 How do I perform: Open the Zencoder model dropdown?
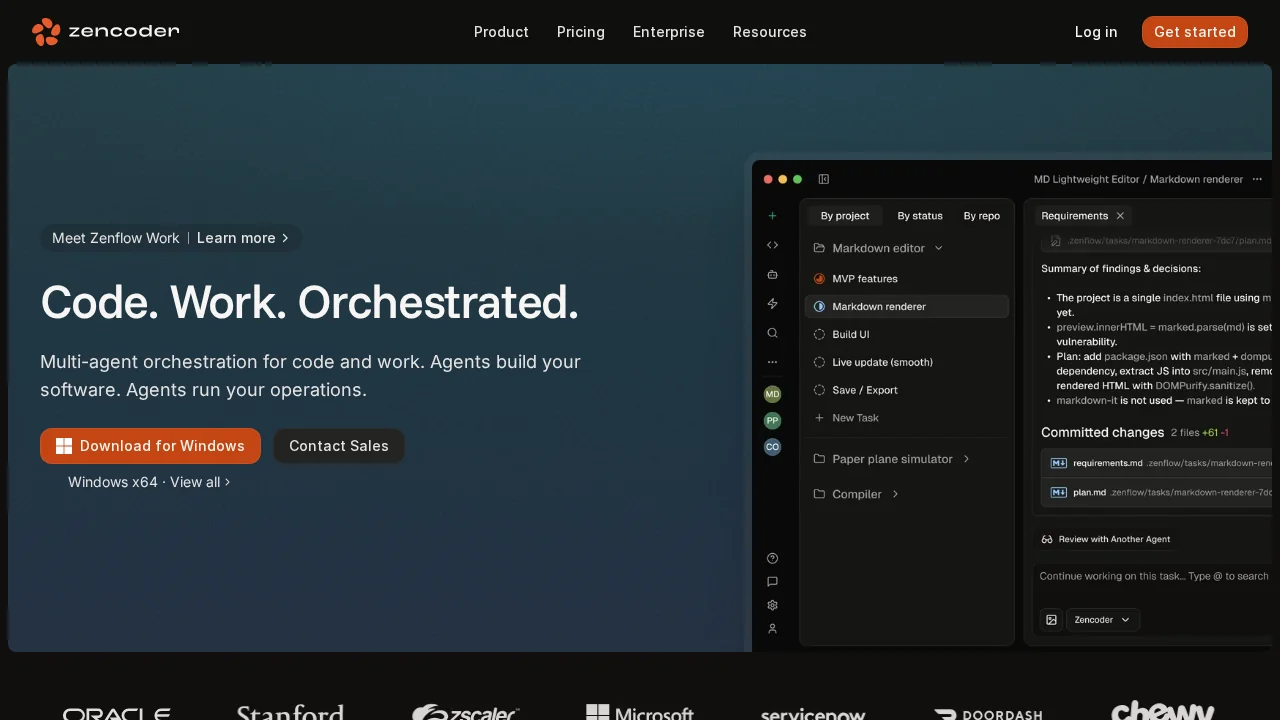[1102, 620]
